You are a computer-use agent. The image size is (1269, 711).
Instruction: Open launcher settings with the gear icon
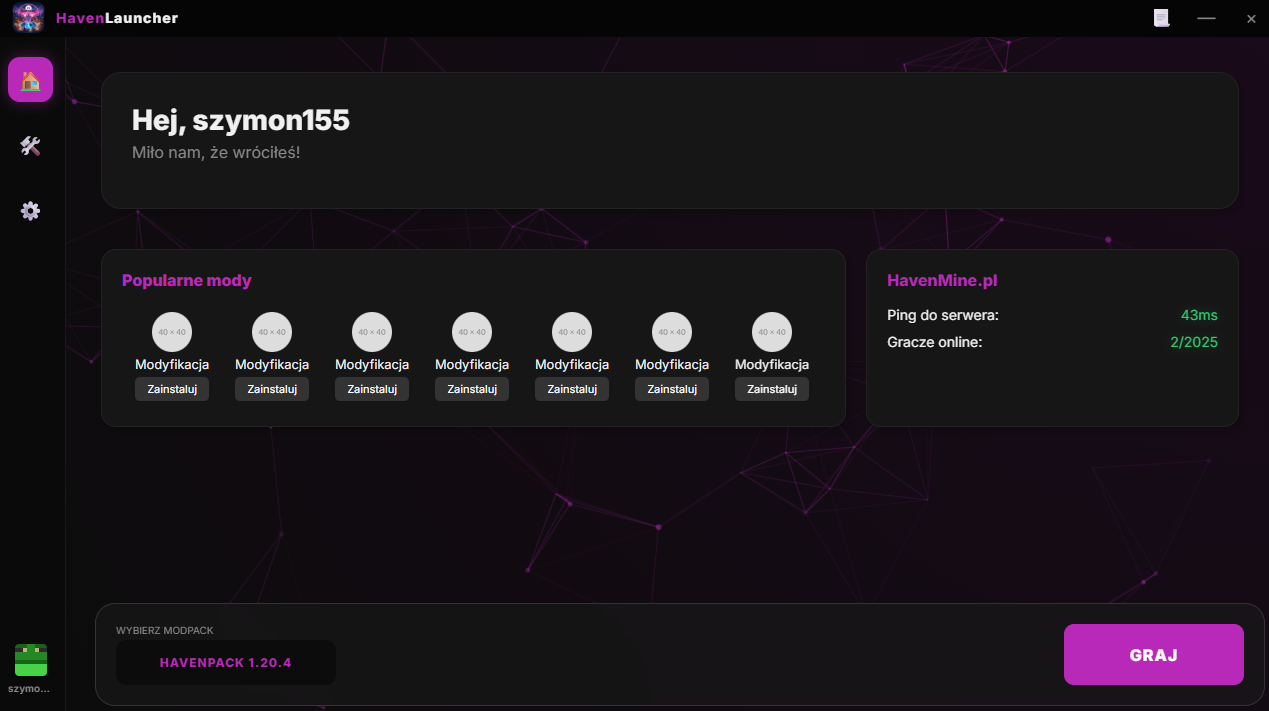[x=30, y=211]
